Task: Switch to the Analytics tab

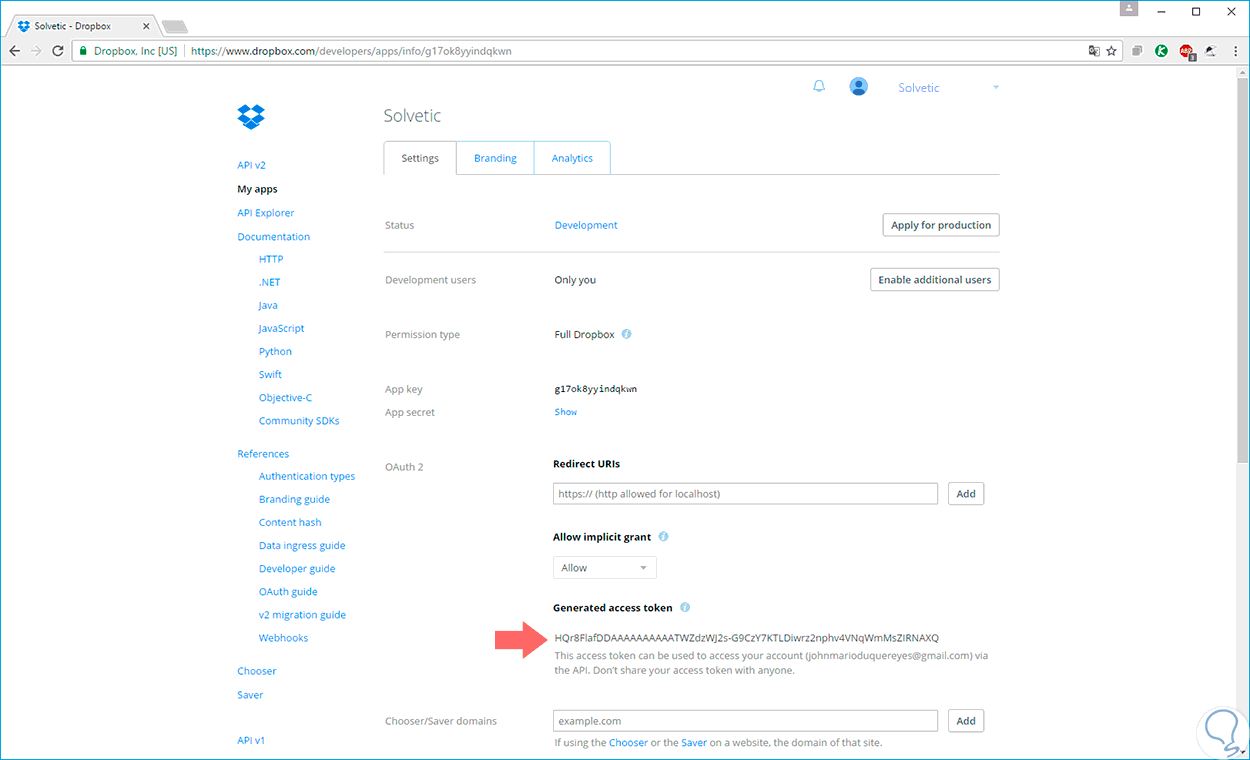Action: pyautogui.click(x=572, y=158)
